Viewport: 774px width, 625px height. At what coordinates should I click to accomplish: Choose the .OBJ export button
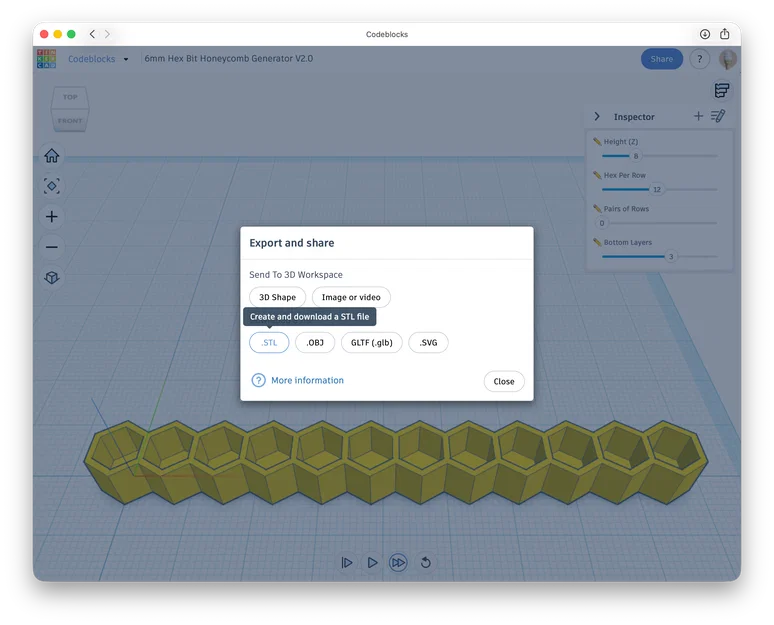[x=315, y=343]
